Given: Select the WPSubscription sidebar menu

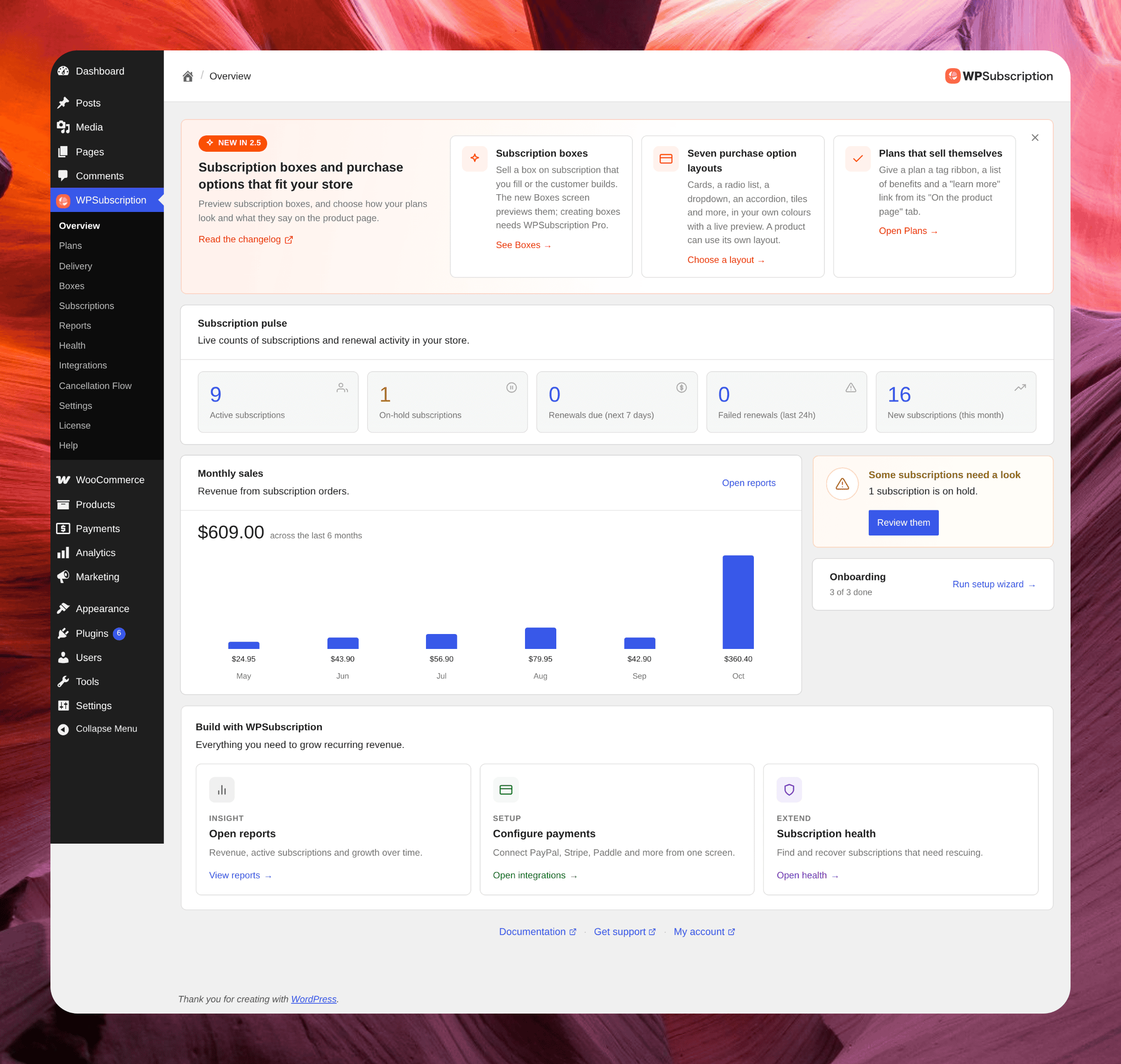Looking at the screenshot, I should coord(107,200).
